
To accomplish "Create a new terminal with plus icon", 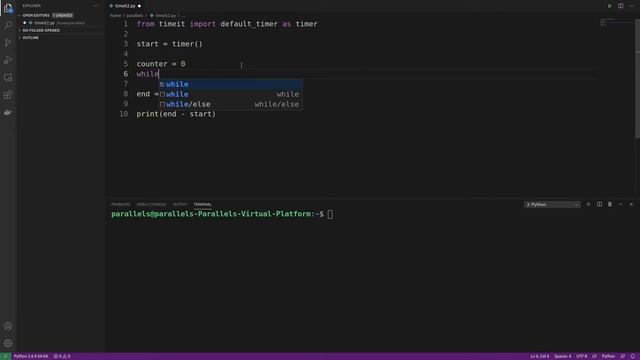I will (x=588, y=204).
